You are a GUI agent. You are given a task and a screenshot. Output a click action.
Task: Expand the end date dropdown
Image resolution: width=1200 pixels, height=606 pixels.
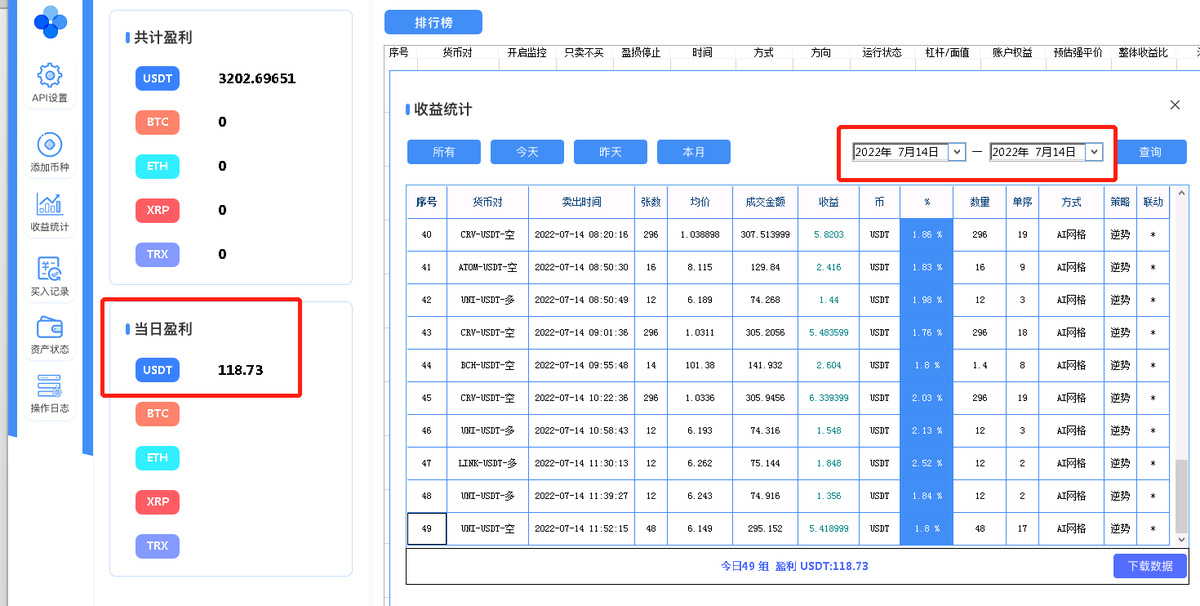[1093, 152]
